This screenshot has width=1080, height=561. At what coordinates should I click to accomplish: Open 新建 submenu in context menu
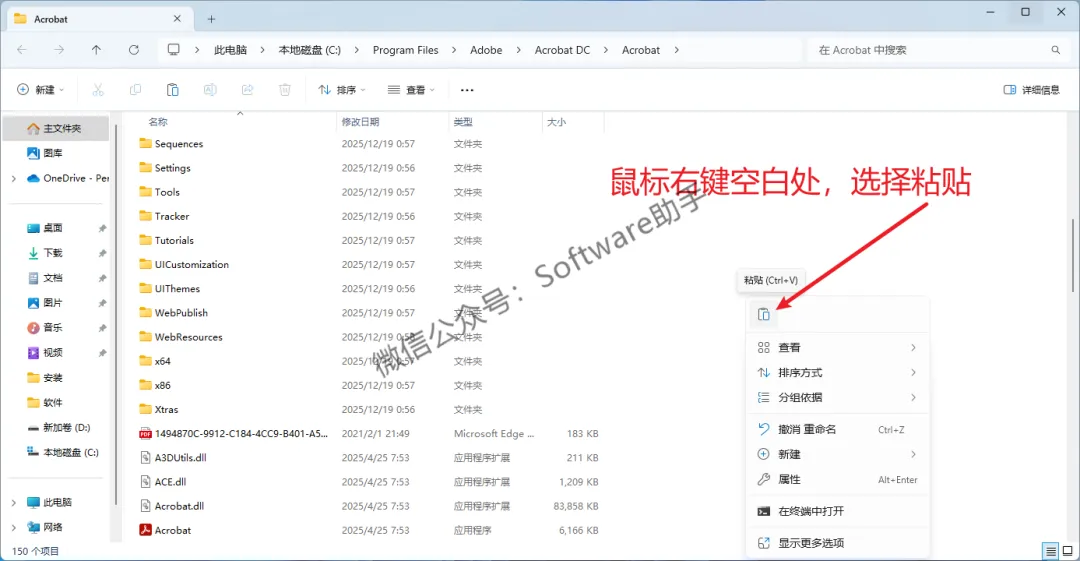point(838,454)
